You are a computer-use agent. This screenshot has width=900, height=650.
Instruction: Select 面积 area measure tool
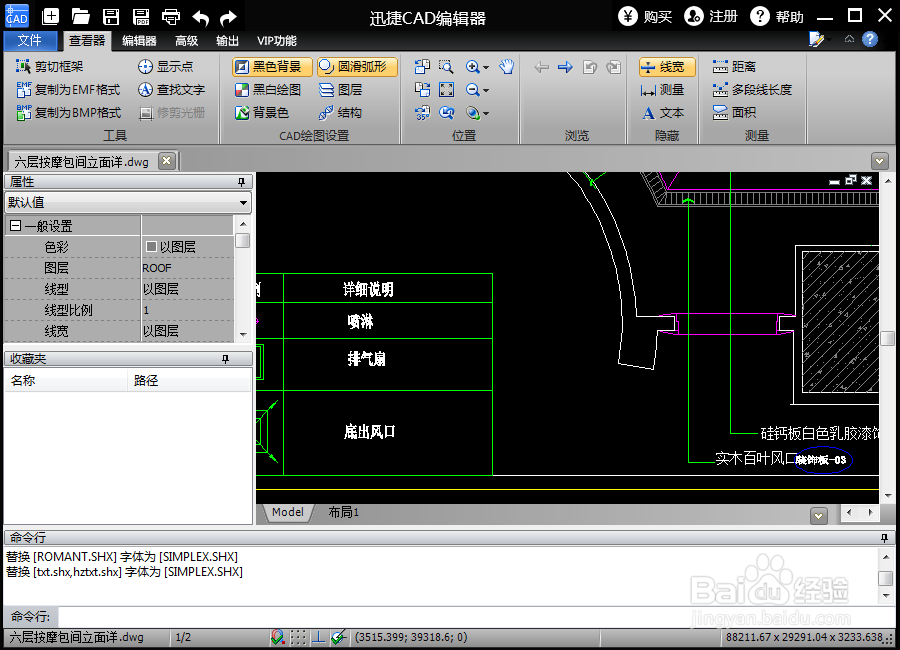[x=734, y=113]
